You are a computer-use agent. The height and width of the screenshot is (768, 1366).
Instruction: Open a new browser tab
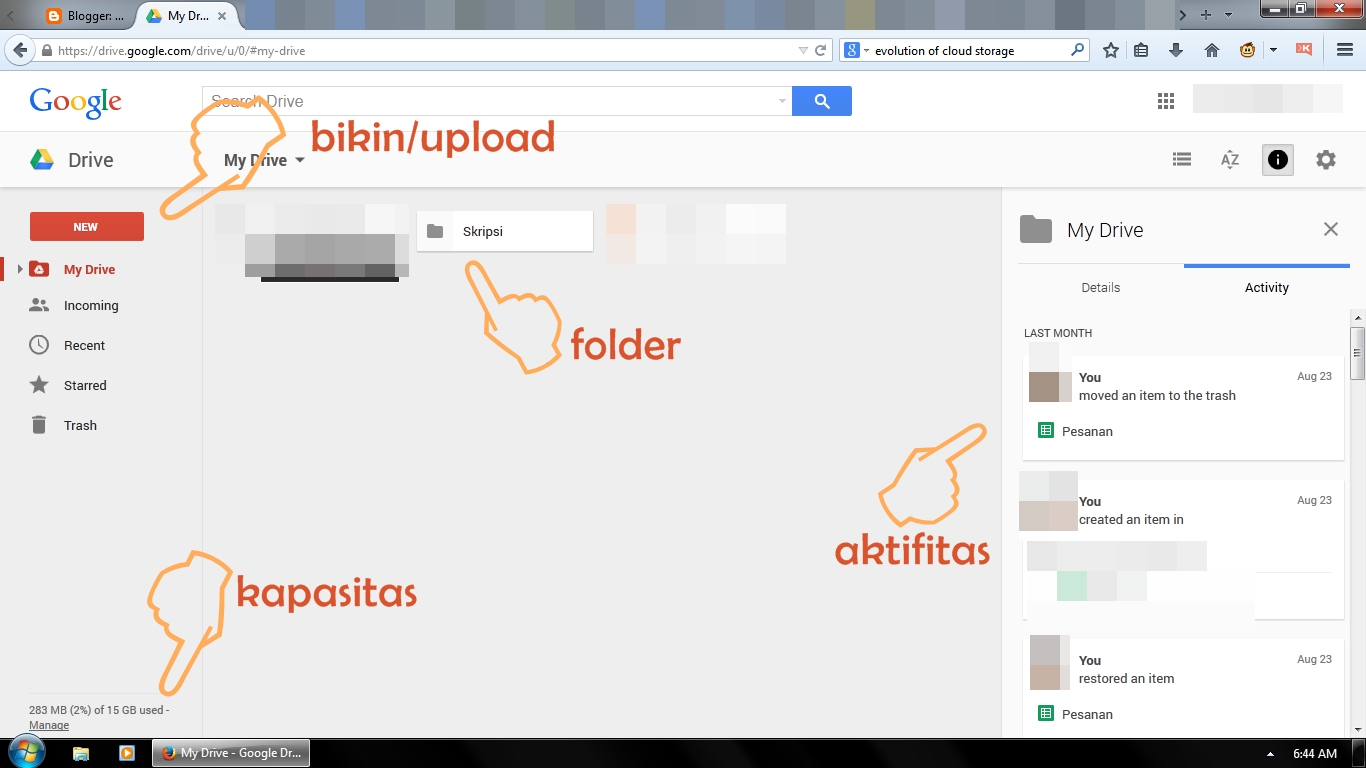(x=1206, y=15)
